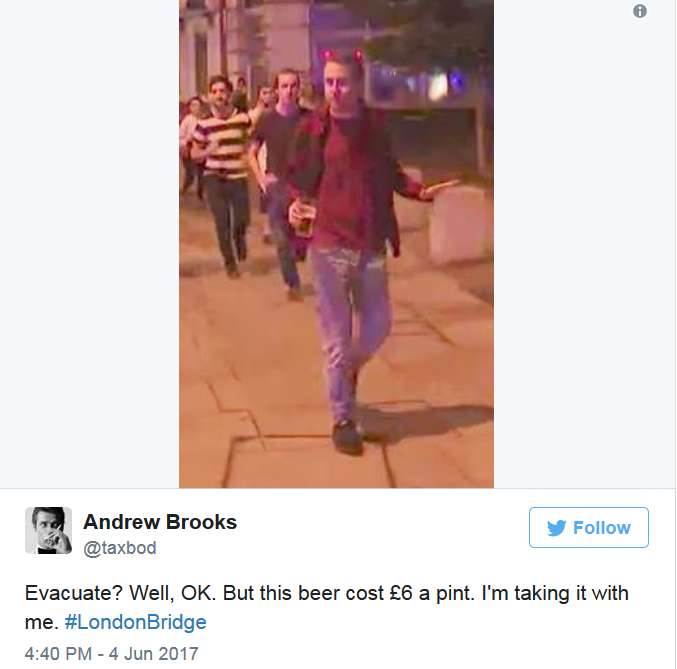Open the @taxbod handle link
Screen dimensions: 677x669
tap(120, 548)
